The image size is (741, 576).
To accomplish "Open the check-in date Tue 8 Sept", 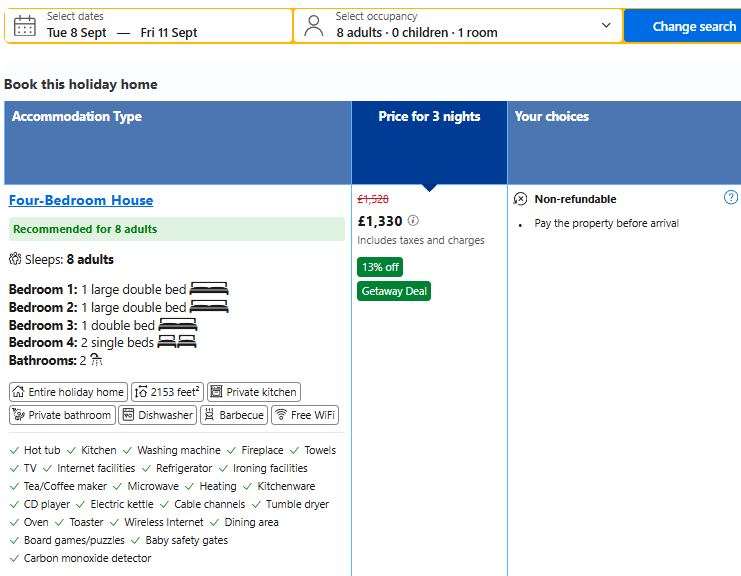I will click(x=77, y=33).
